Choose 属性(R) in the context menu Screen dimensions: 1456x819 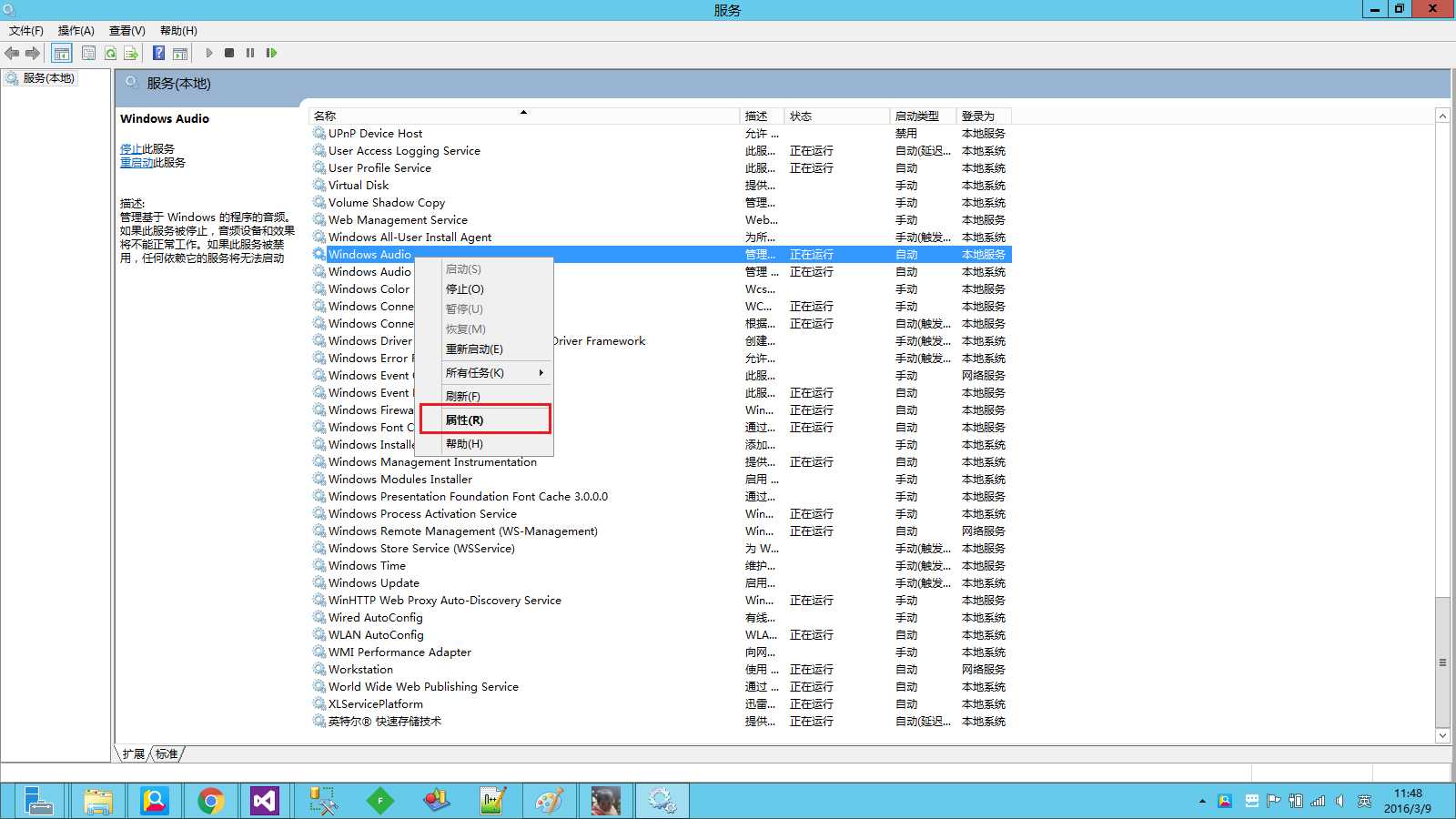[484, 420]
